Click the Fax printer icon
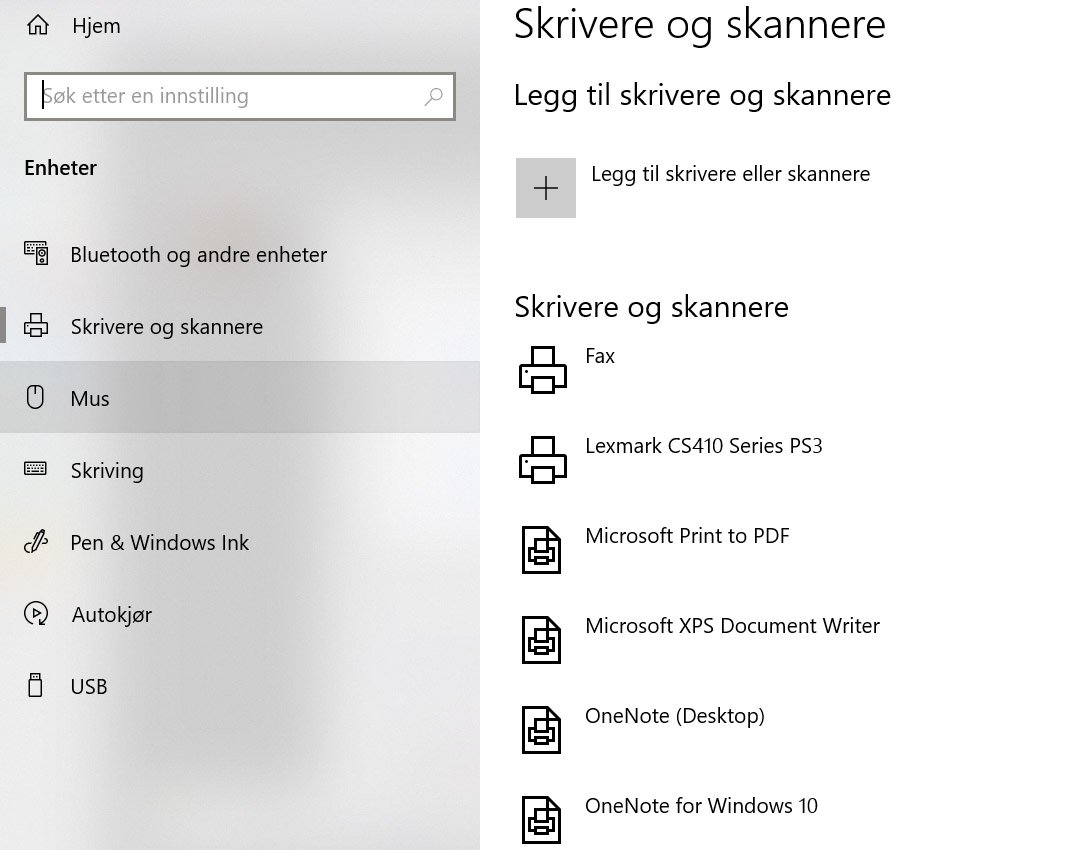This screenshot has width=1084, height=850. point(543,370)
